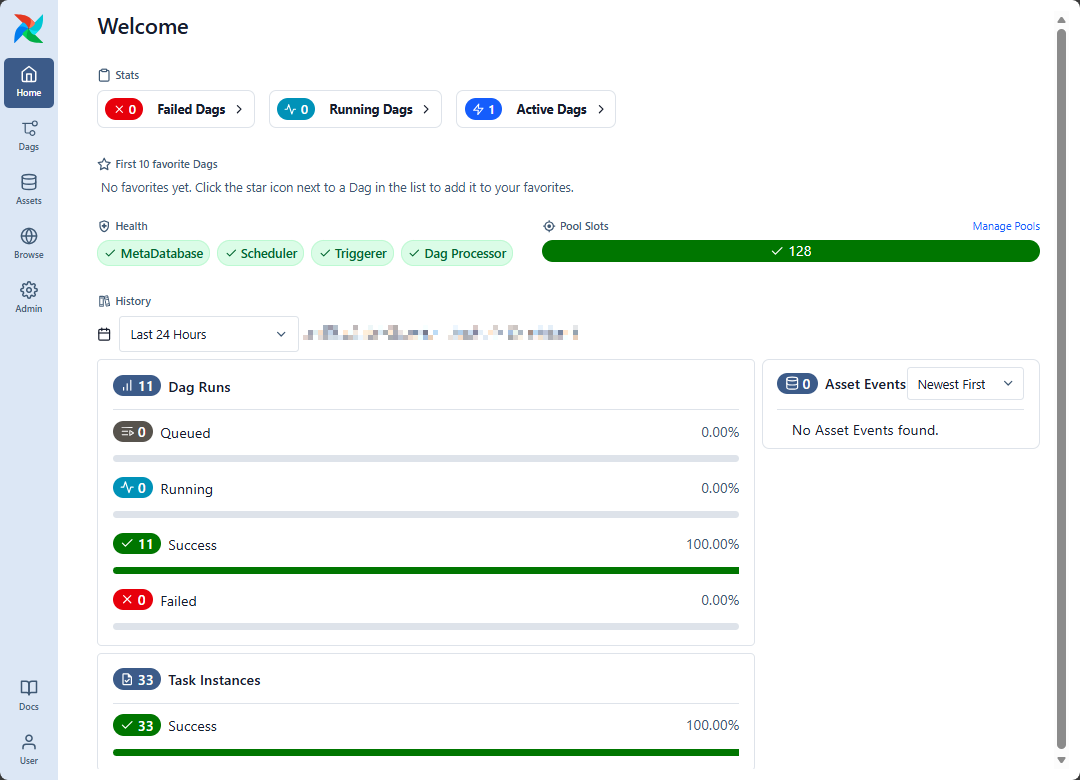Open the Success Dag Runs row
The width and height of the screenshot is (1080, 780).
click(192, 545)
